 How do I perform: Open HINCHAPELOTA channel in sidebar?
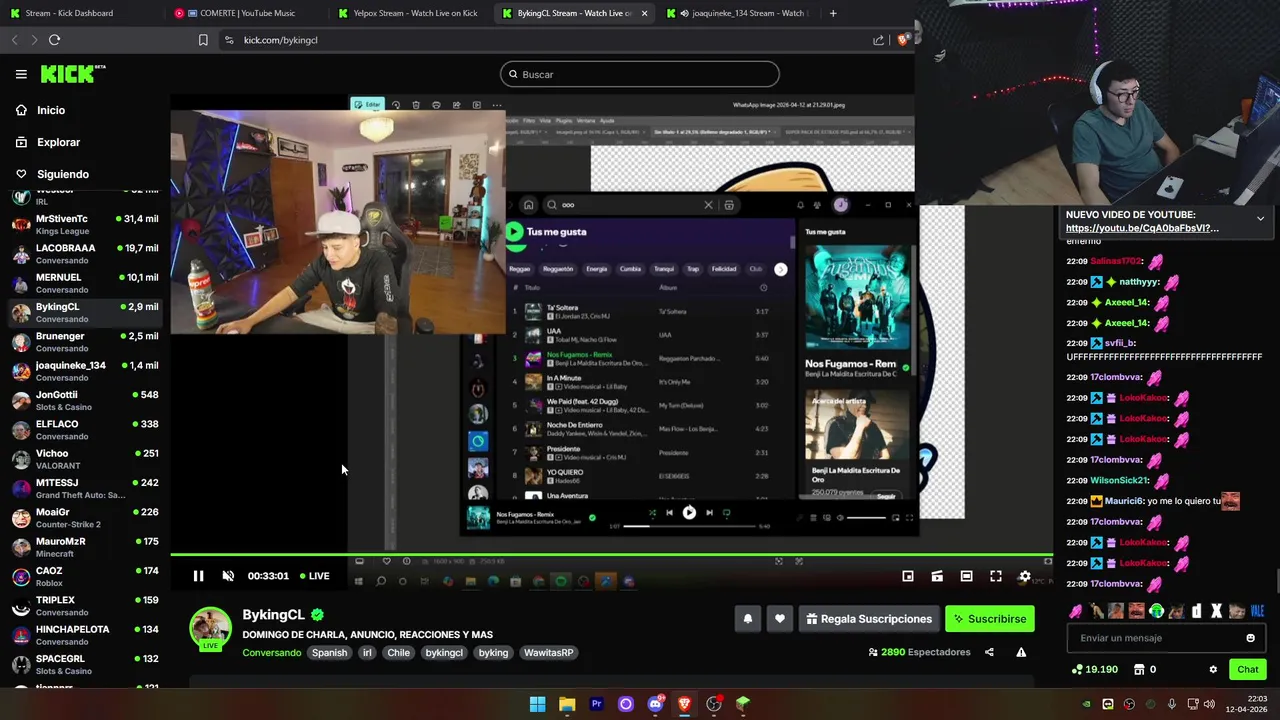[x=85, y=635]
